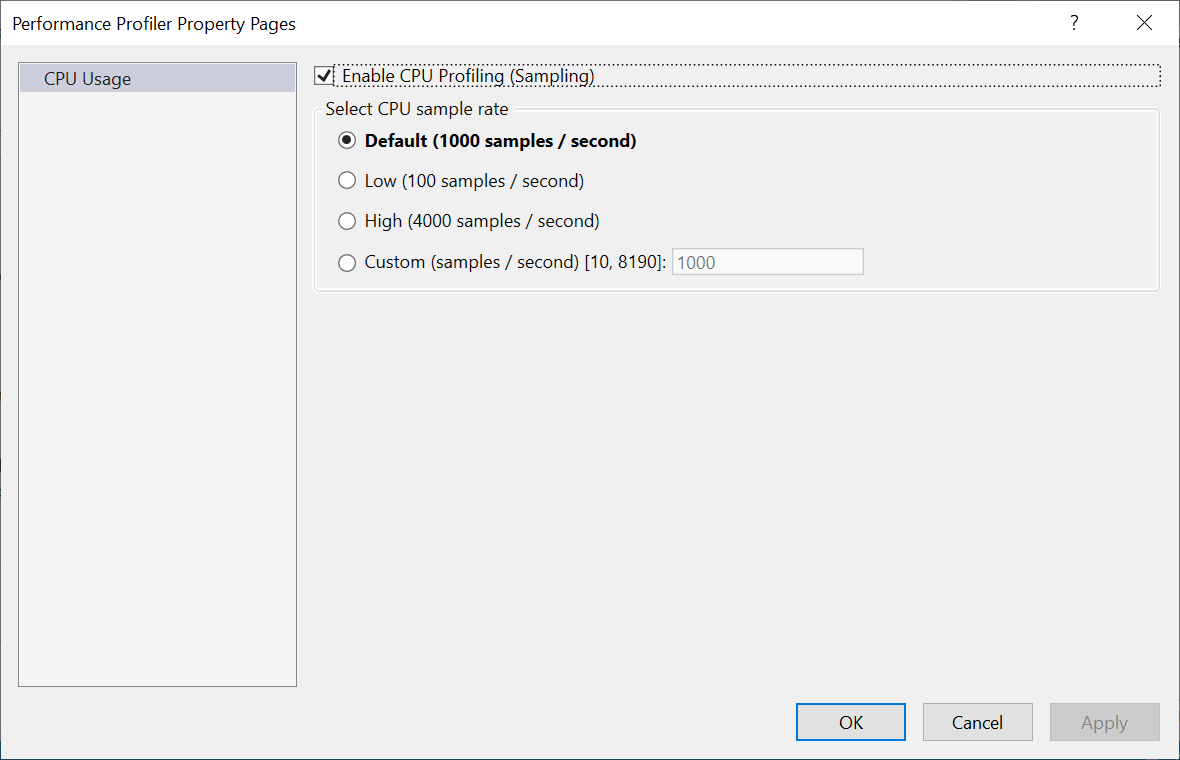Click the High (4000 samples / second) label text
The width and height of the screenshot is (1180, 760).
pos(482,221)
